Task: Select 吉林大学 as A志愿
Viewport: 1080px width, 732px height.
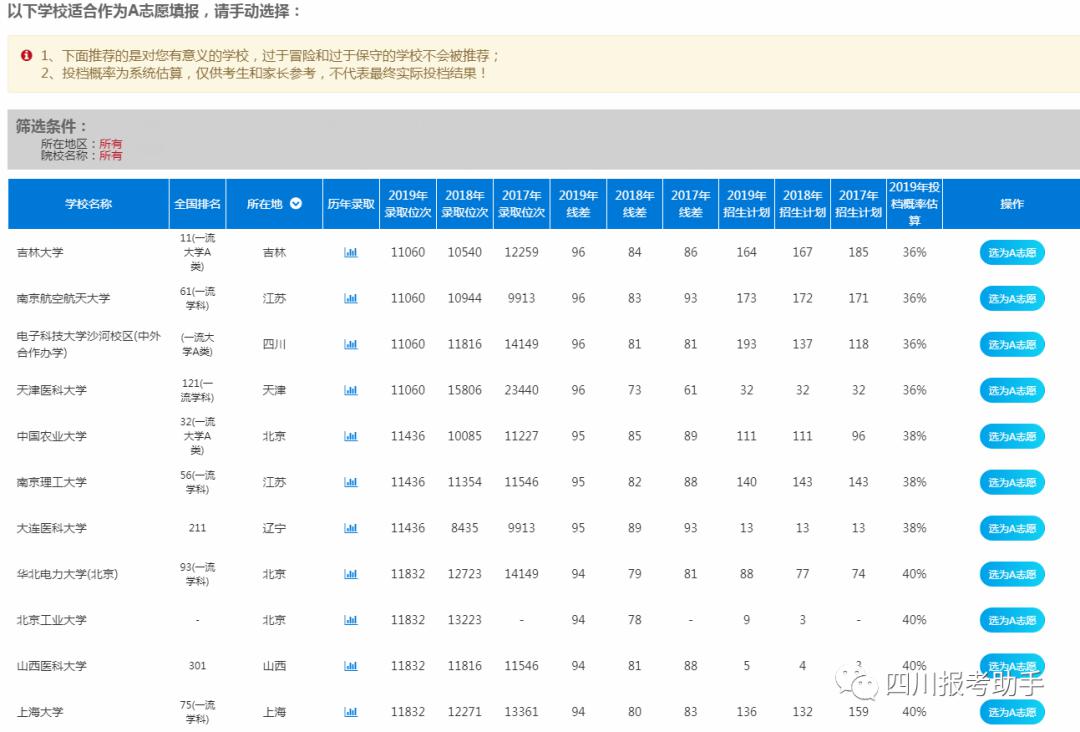Action: coord(1012,253)
